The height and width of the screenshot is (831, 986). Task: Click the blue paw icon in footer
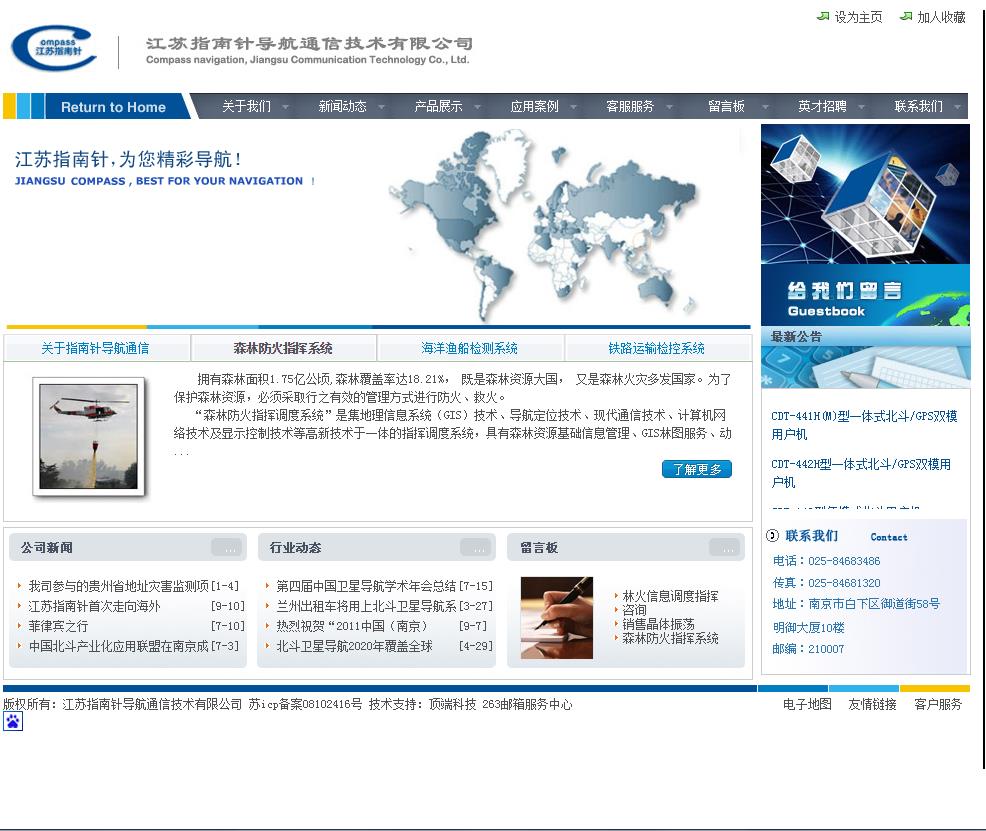click(x=13, y=721)
